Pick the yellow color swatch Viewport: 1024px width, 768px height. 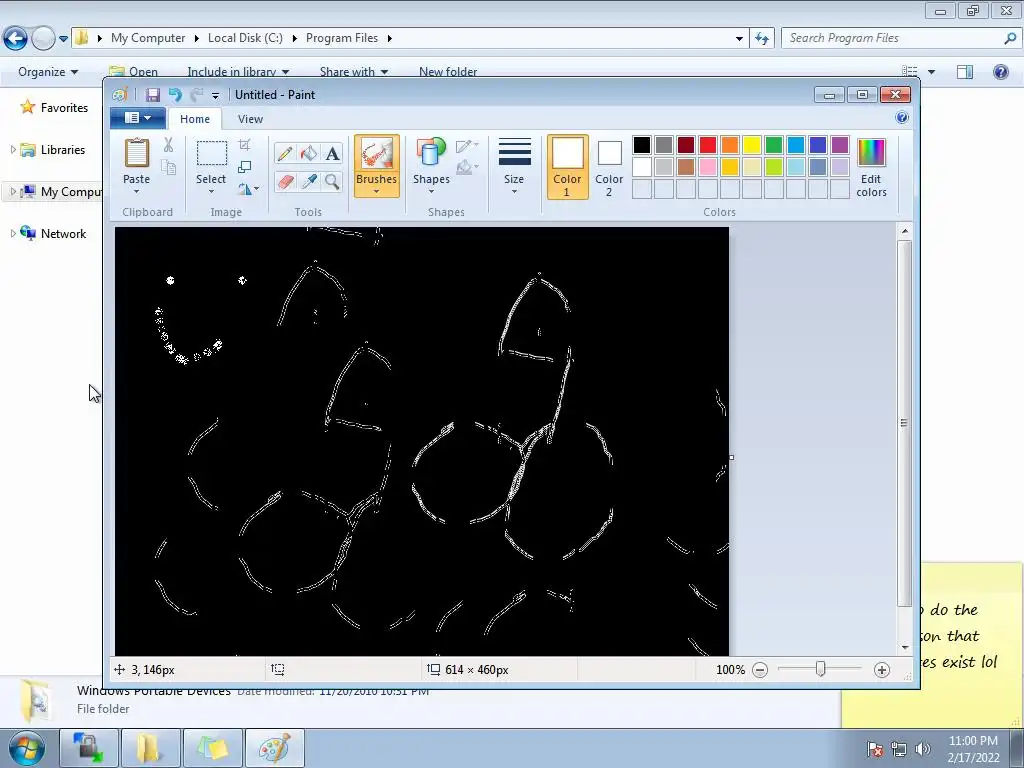[752, 145]
